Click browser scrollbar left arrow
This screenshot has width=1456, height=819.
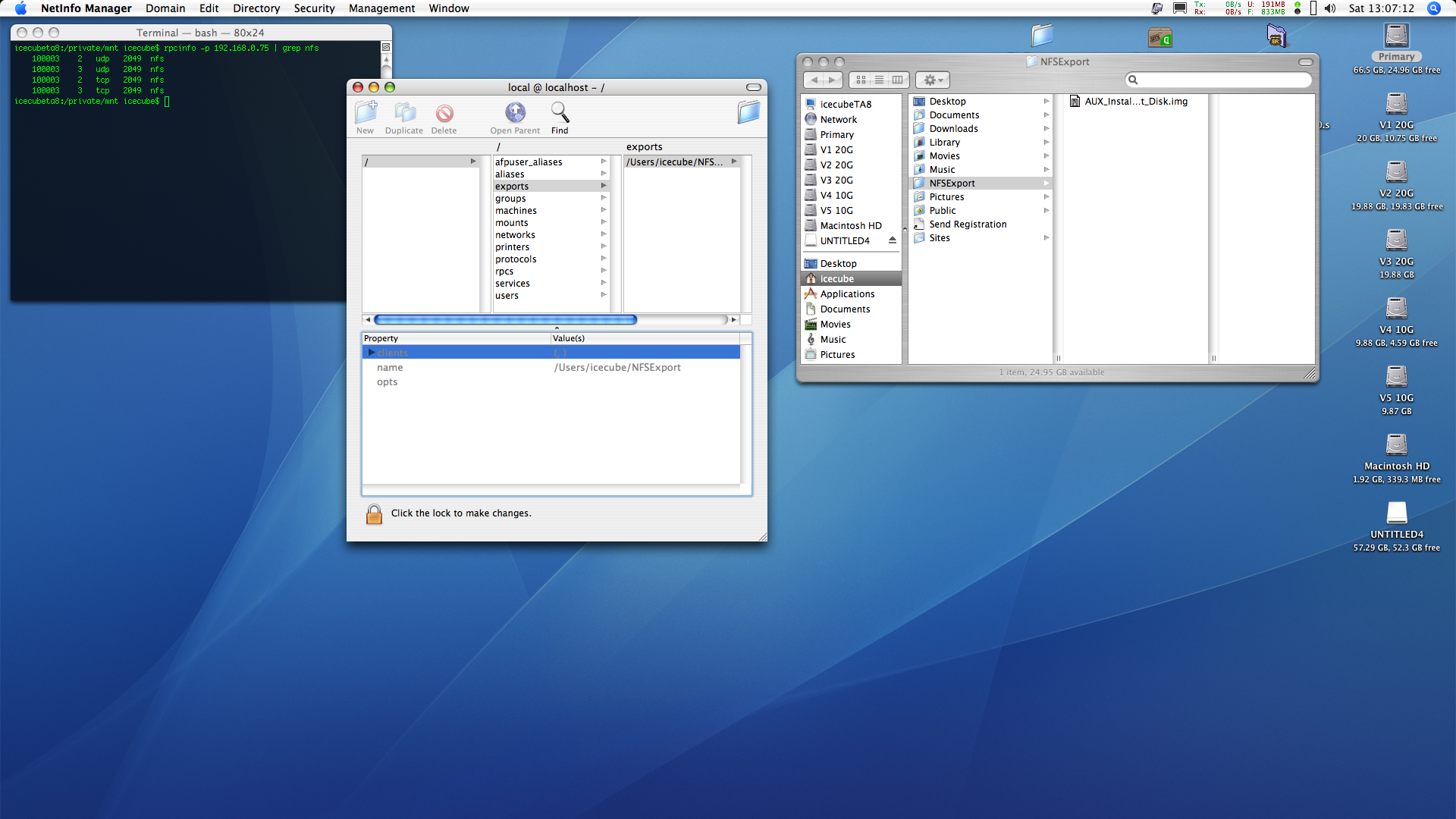(368, 320)
